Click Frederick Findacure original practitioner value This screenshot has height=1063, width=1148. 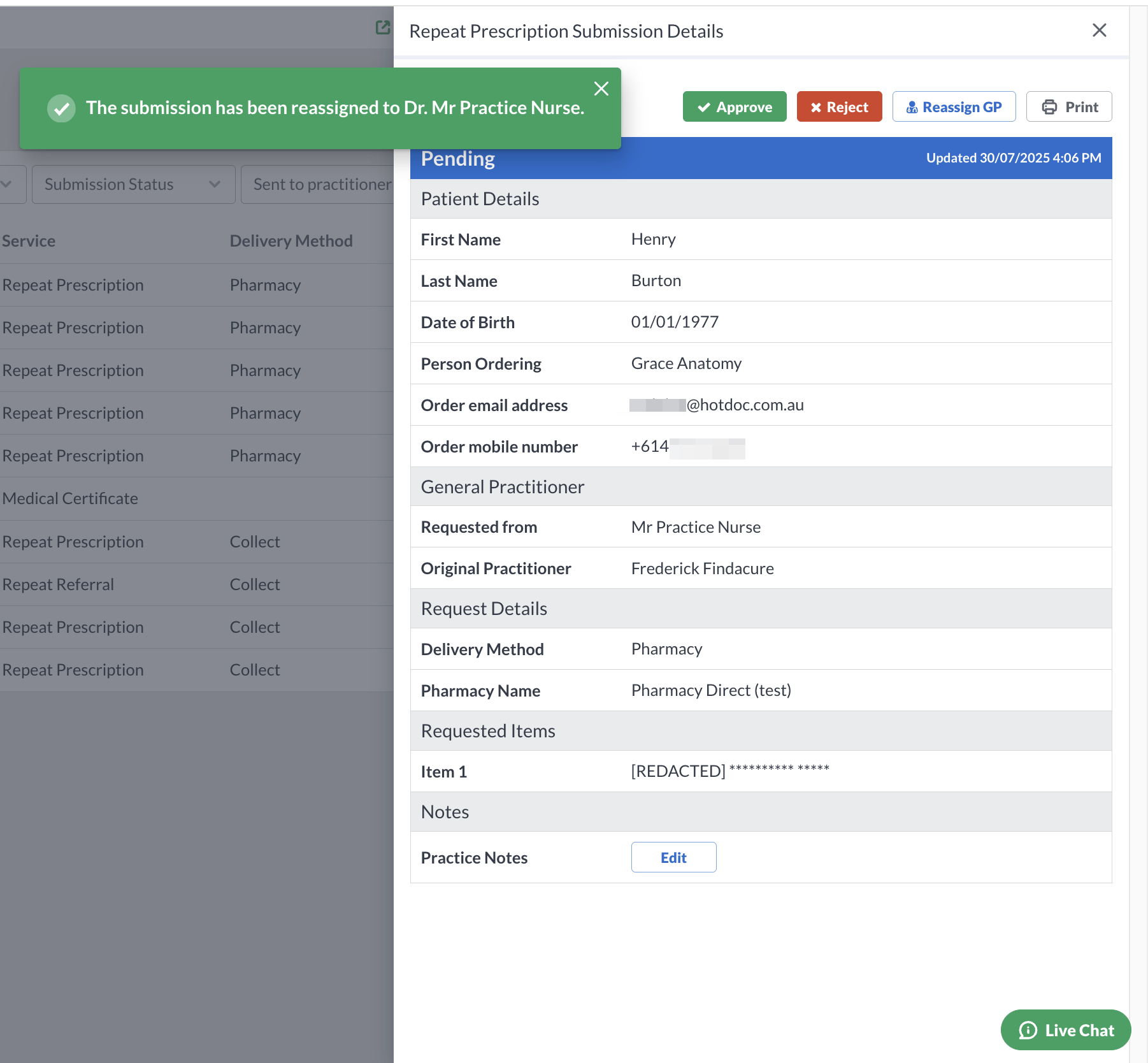click(x=702, y=568)
